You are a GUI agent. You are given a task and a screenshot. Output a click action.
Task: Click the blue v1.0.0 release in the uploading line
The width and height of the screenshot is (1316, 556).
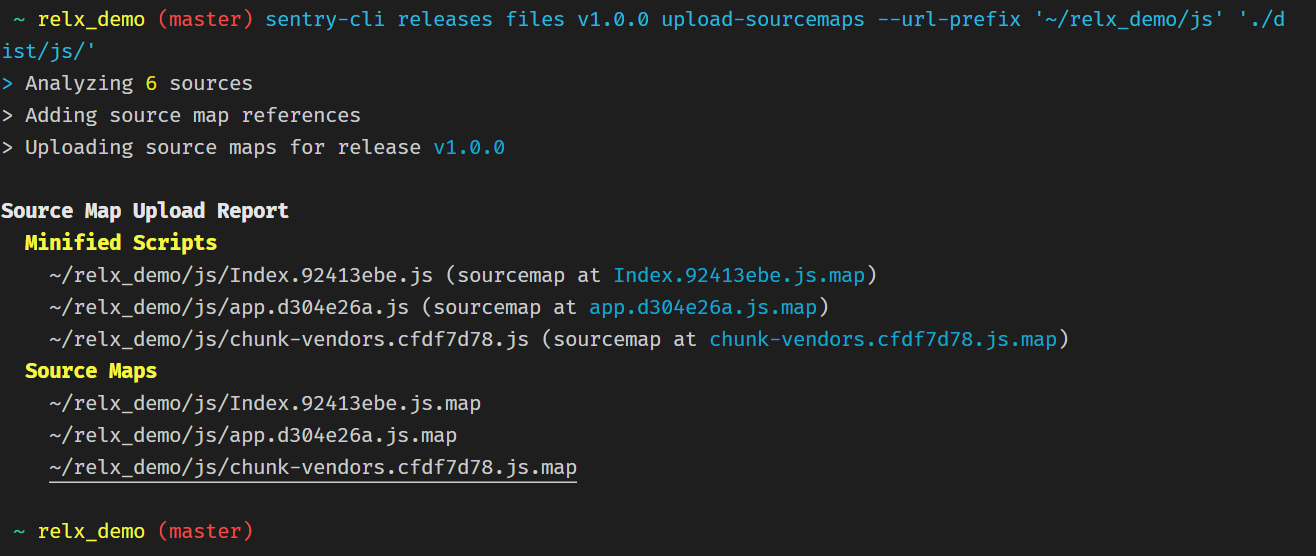[468, 147]
